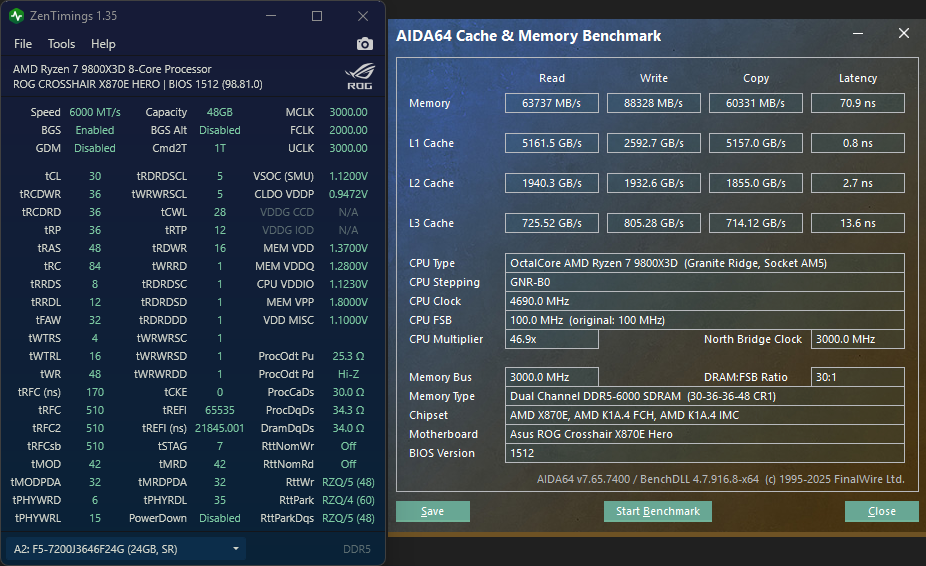Open the File menu in ZenTimings
This screenshot has height=566, width=926.
click(23, 44)
